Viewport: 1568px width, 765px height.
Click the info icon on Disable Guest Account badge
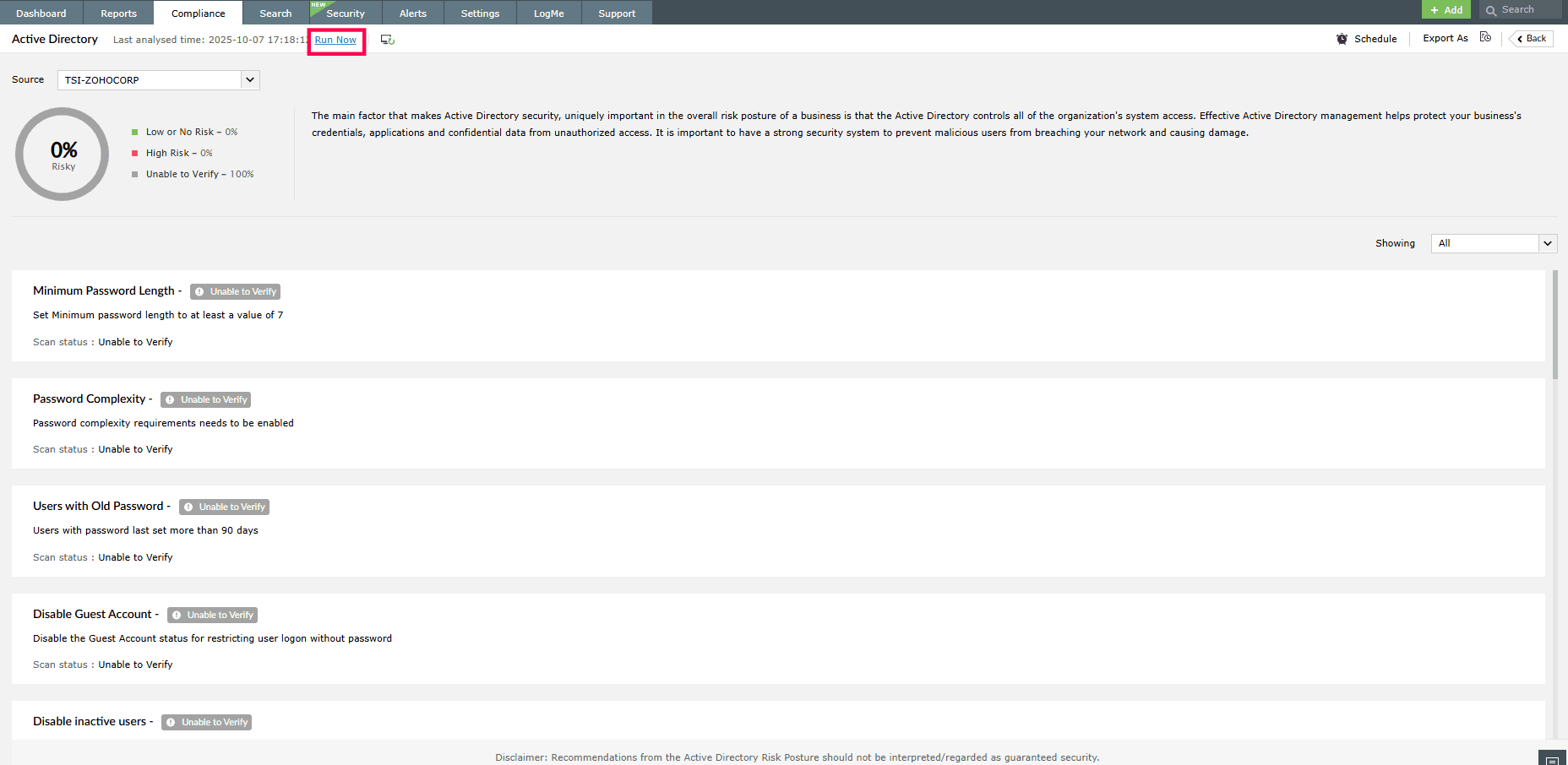[177, 615]
